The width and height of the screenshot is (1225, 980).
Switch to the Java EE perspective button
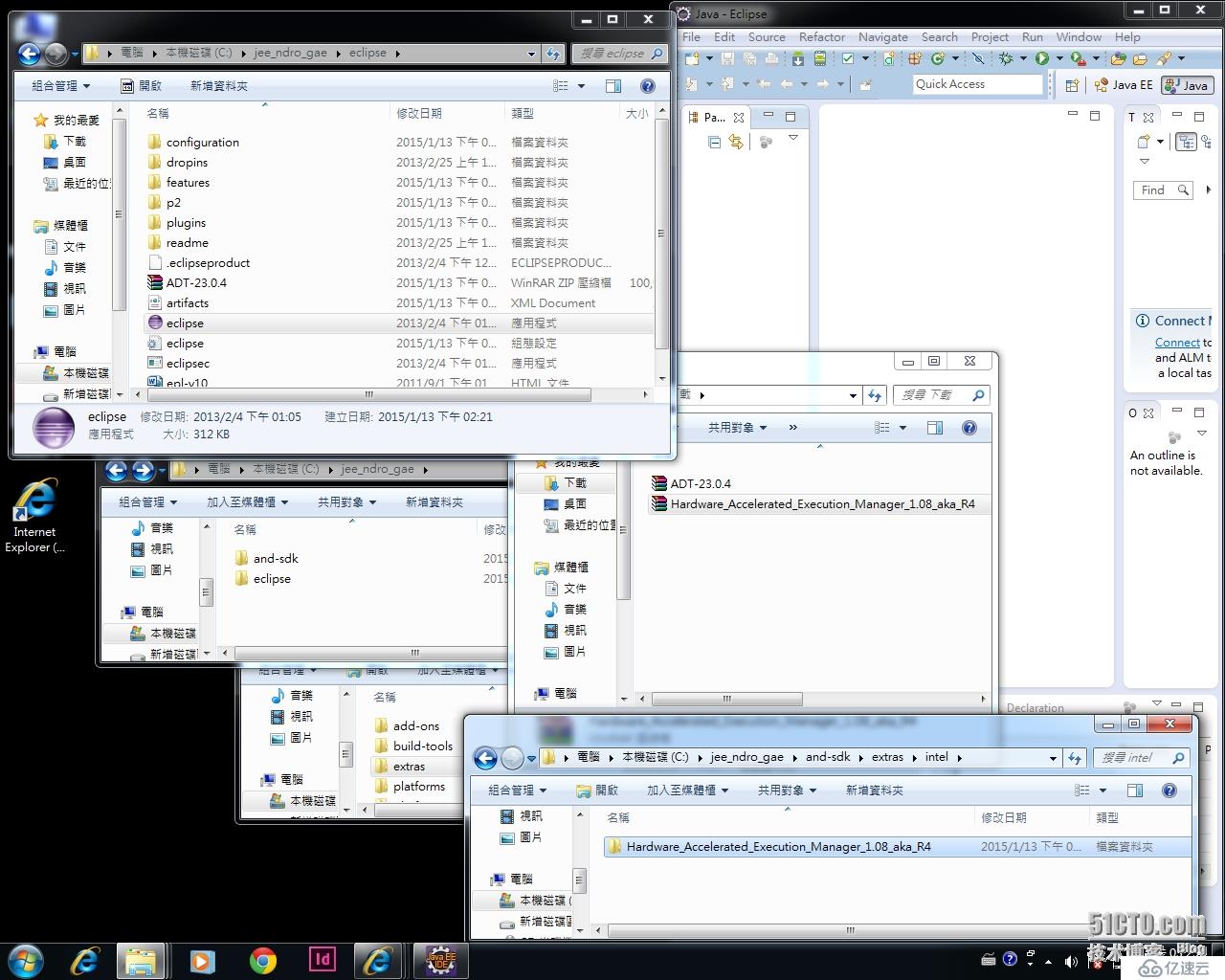click(x=1125, y=85)
